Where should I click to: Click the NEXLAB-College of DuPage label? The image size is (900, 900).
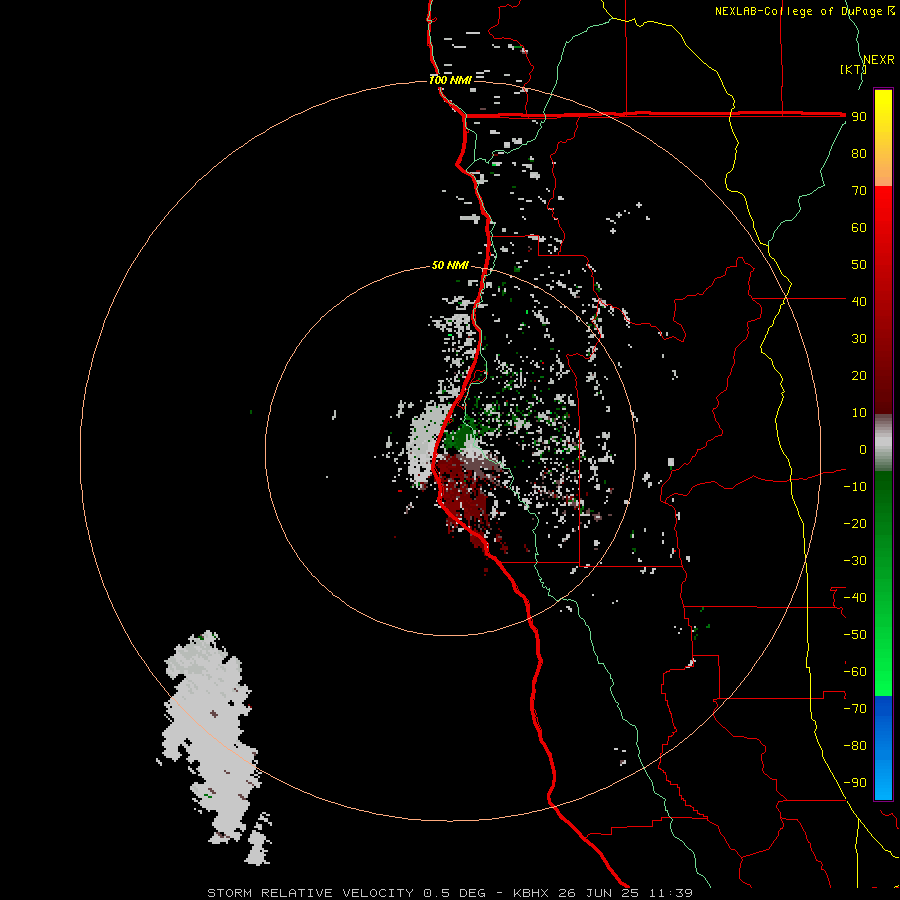(x=804, y=11)
